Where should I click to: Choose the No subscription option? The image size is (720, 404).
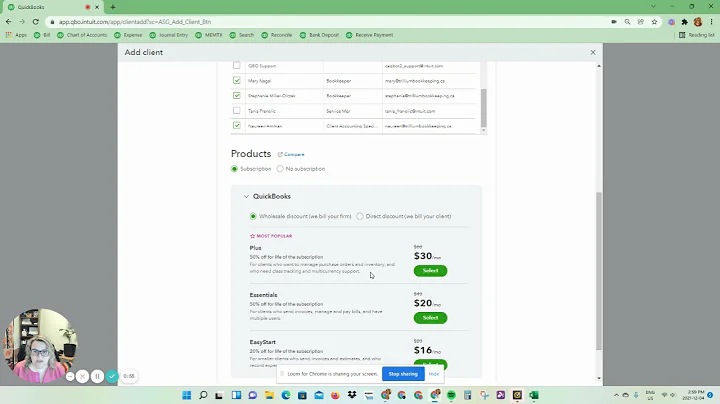point(280,169)
